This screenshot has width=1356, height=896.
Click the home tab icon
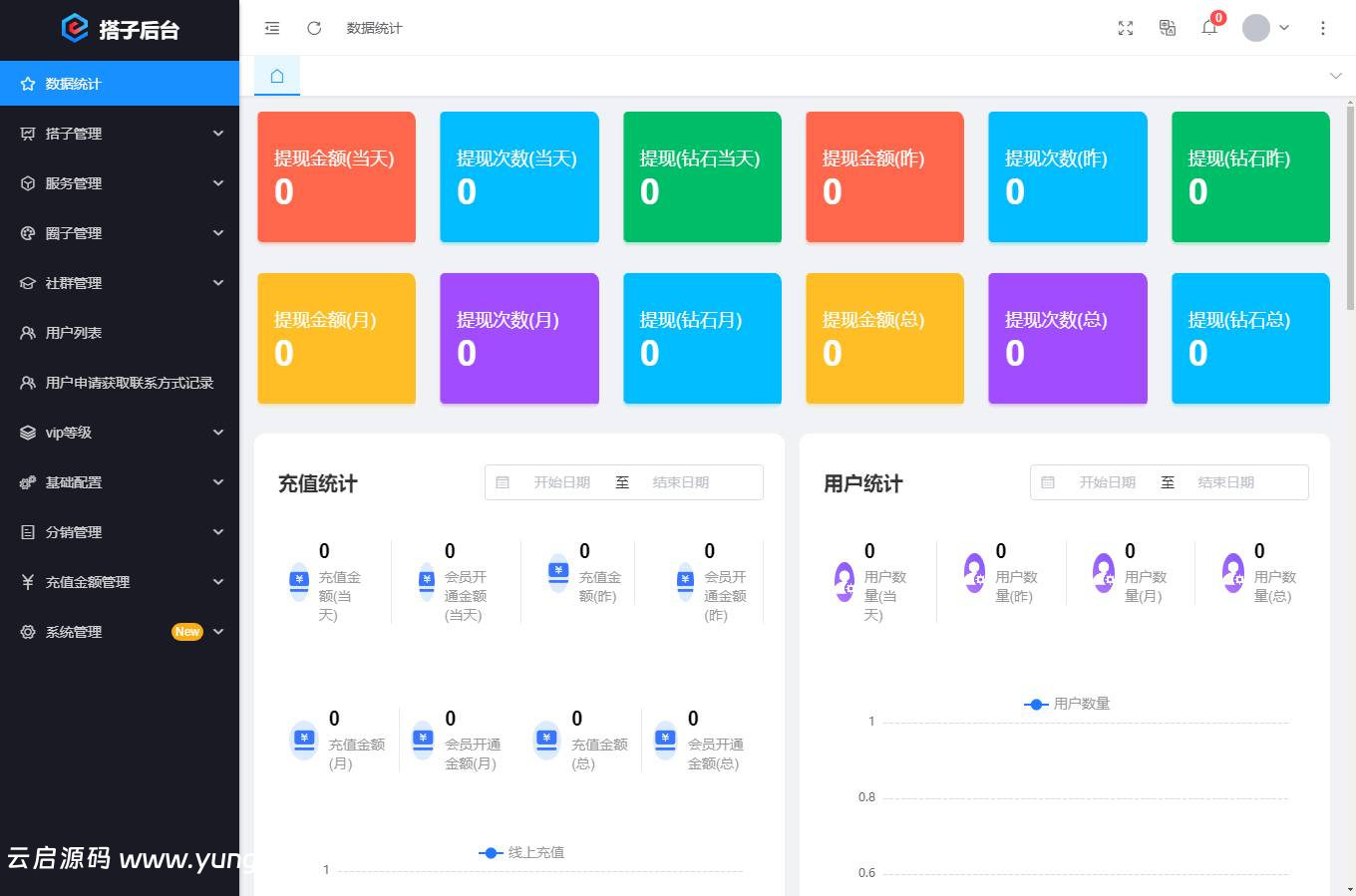277,76
